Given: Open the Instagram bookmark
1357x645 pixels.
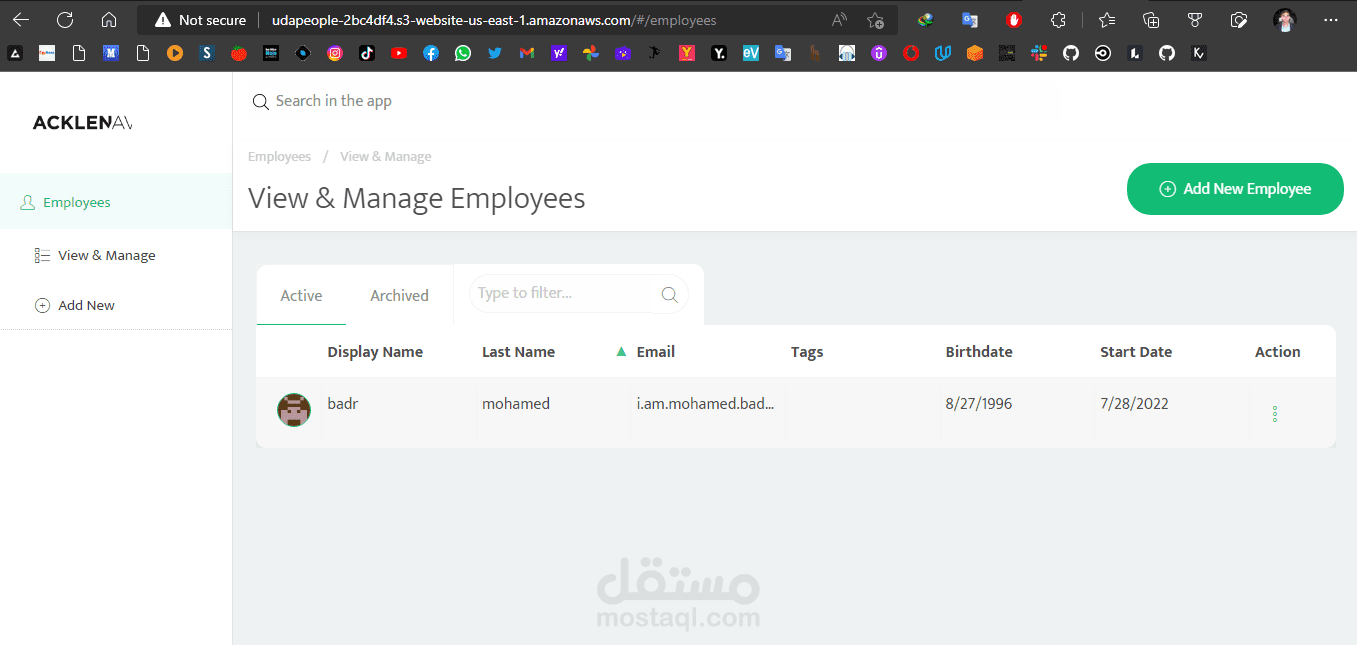Looking at the screenshot, I should [x=335, y=54].
